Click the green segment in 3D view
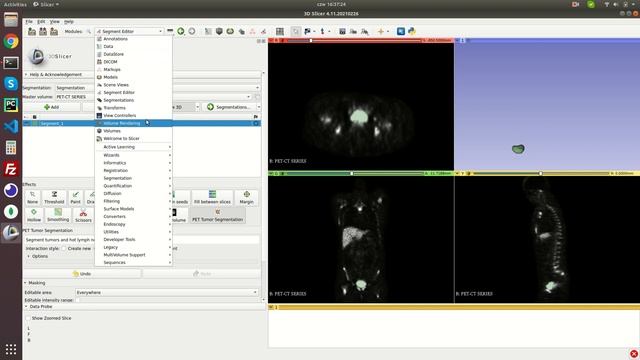Screen dimensions: 640x360 coord(518,149)
